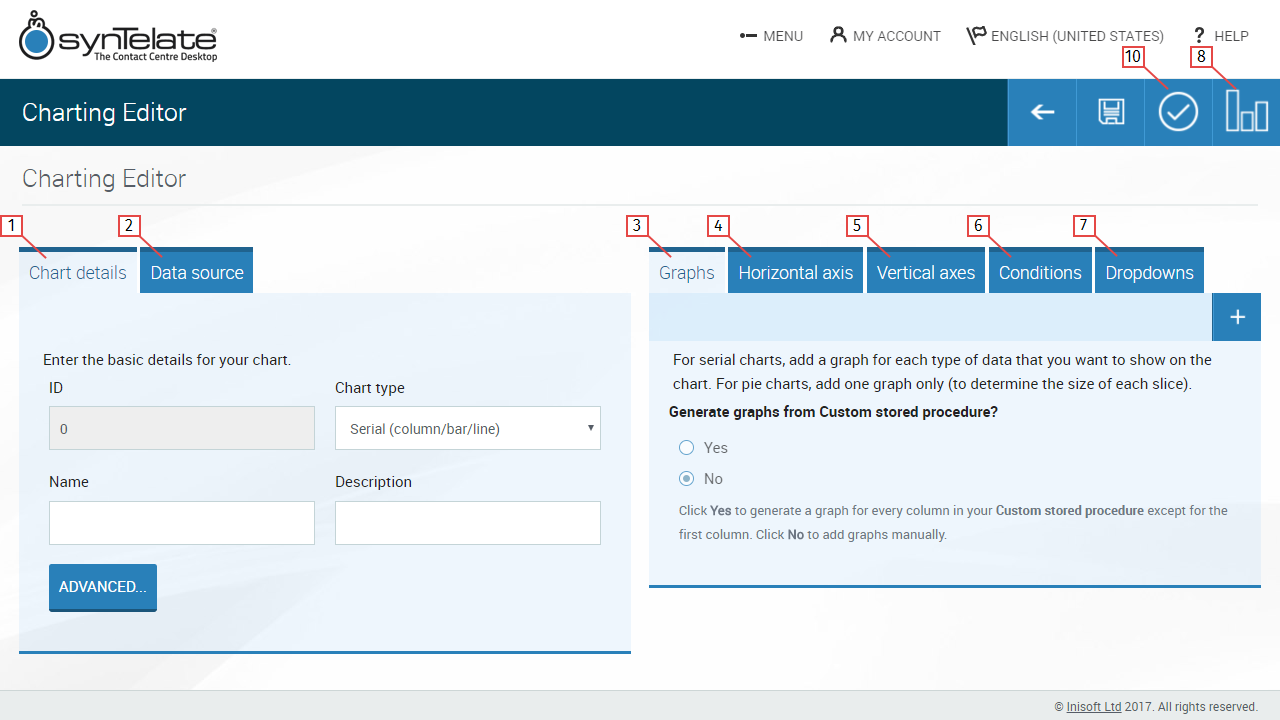The width and height of the screenshot is (1280, 720).
Task: Open the English (United States) language selector
Action: (1065, 36)
